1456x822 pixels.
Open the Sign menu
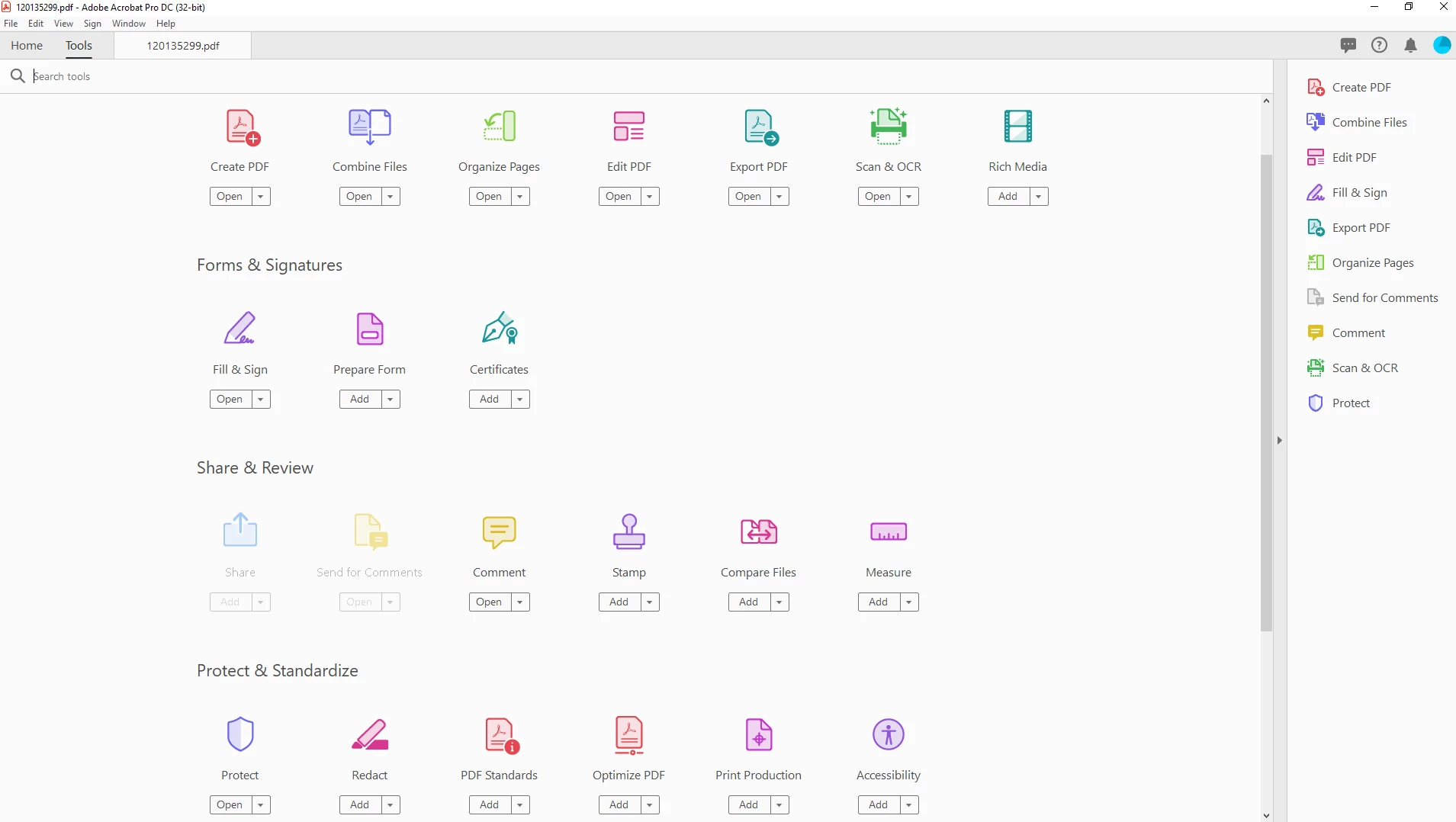(x=92, y=24)
